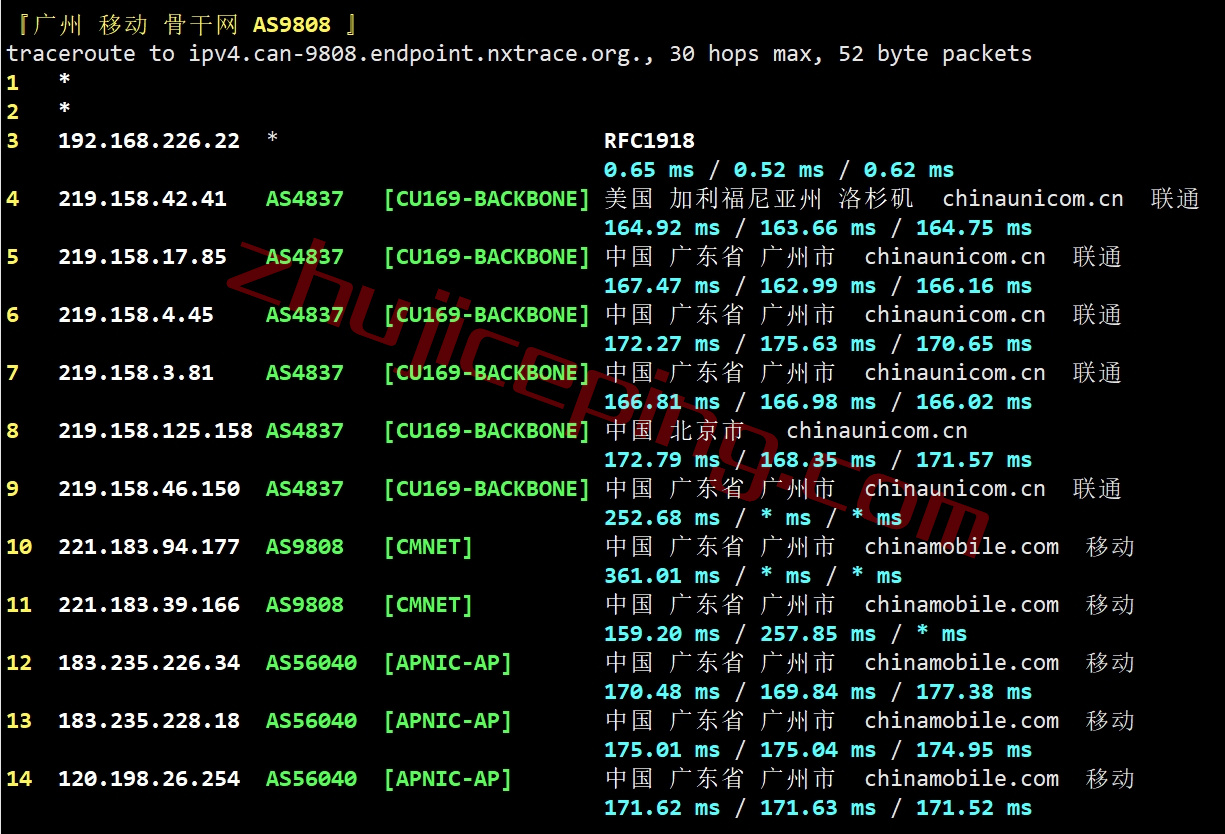Select IP 219.158.17.85

tap(142, 257)
